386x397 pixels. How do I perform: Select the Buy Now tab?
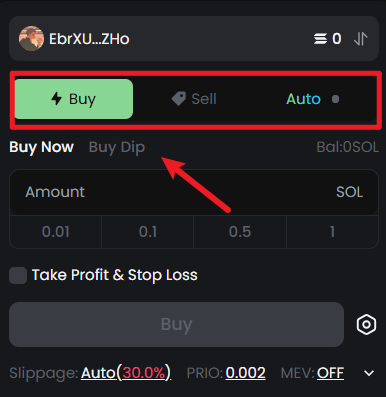[x=42, y=147]
